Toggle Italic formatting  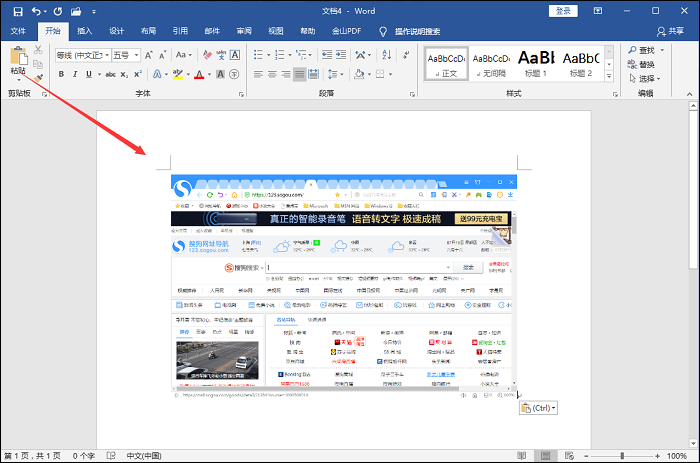[75, 74]
